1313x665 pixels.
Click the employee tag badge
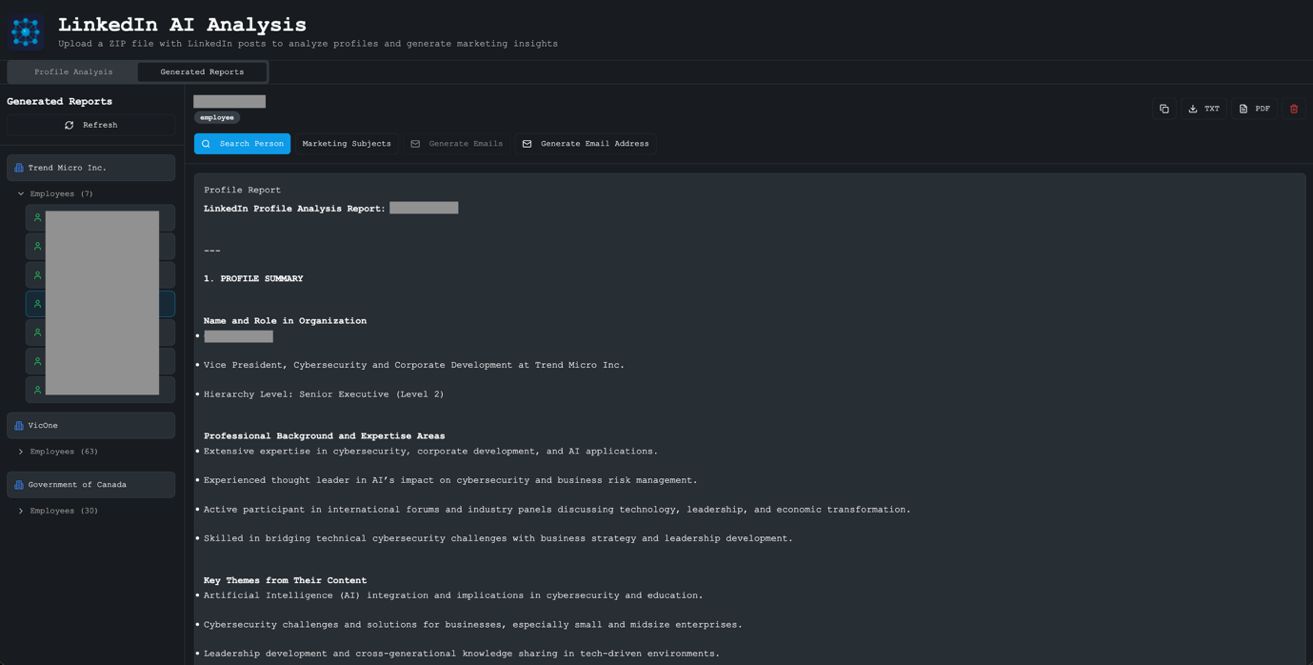pyautogui.click(x=217, y=118)
